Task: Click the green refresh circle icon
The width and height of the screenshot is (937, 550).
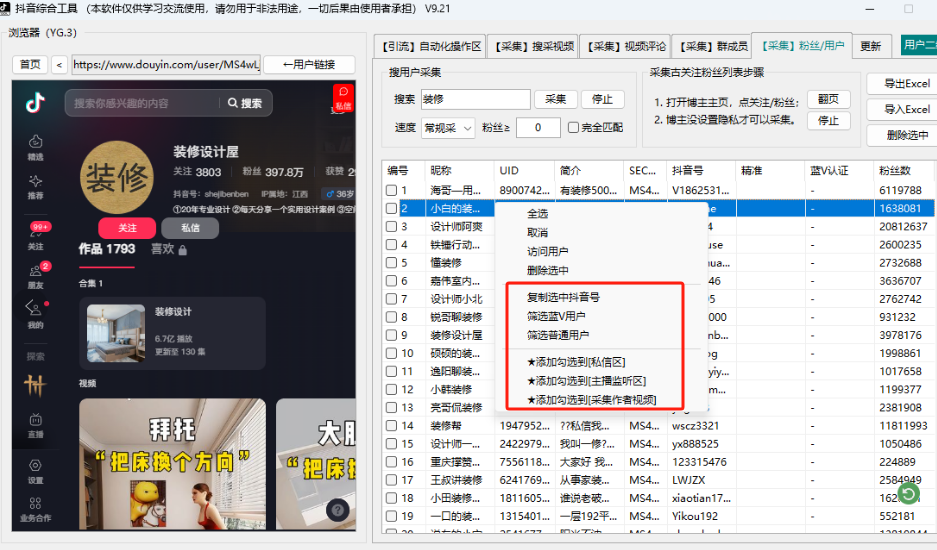Action: (x=907, y=493)
